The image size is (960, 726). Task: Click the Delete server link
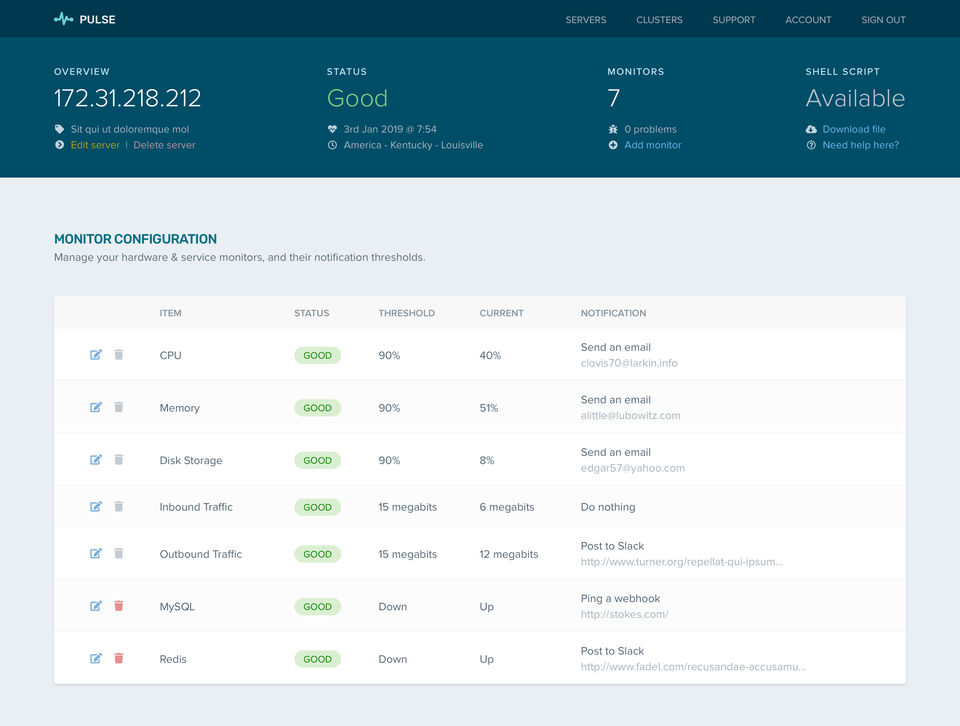[164, 145]
